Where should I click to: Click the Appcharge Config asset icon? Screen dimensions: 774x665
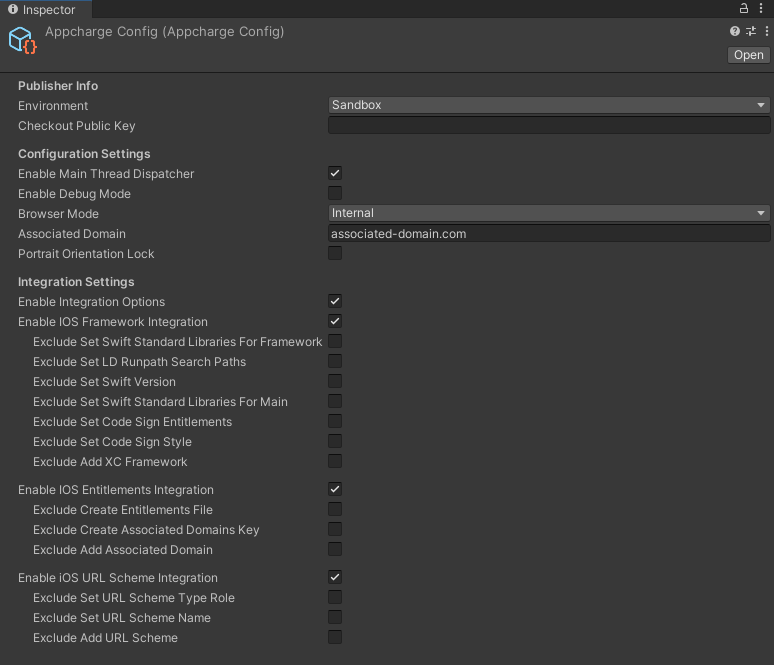pos(22,40)
